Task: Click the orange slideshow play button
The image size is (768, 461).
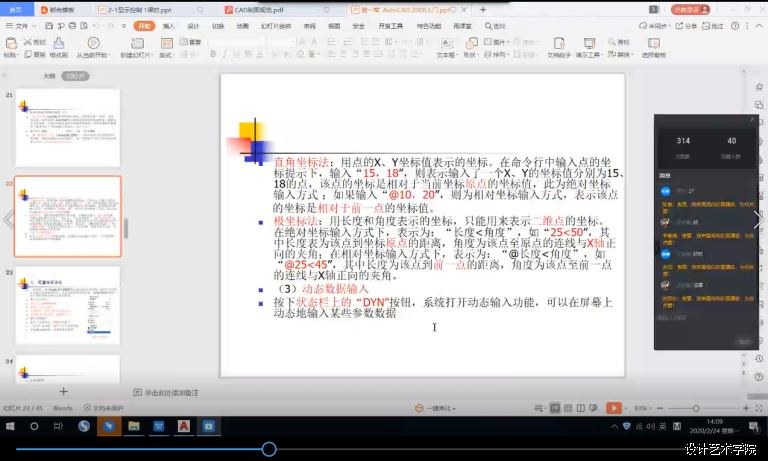Action: tap(614, 408)
